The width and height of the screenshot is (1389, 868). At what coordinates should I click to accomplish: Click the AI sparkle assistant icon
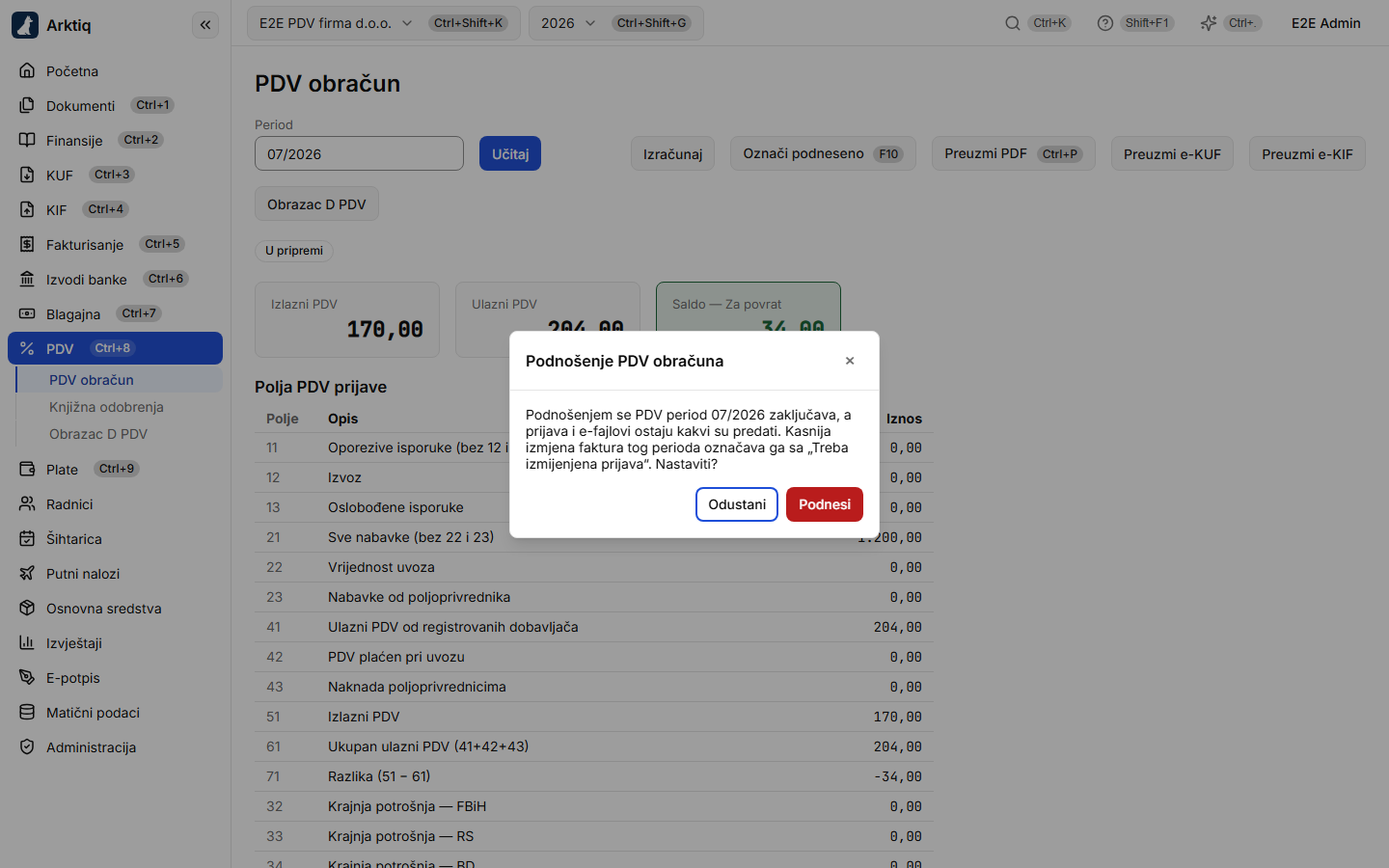click(1209, 23)
